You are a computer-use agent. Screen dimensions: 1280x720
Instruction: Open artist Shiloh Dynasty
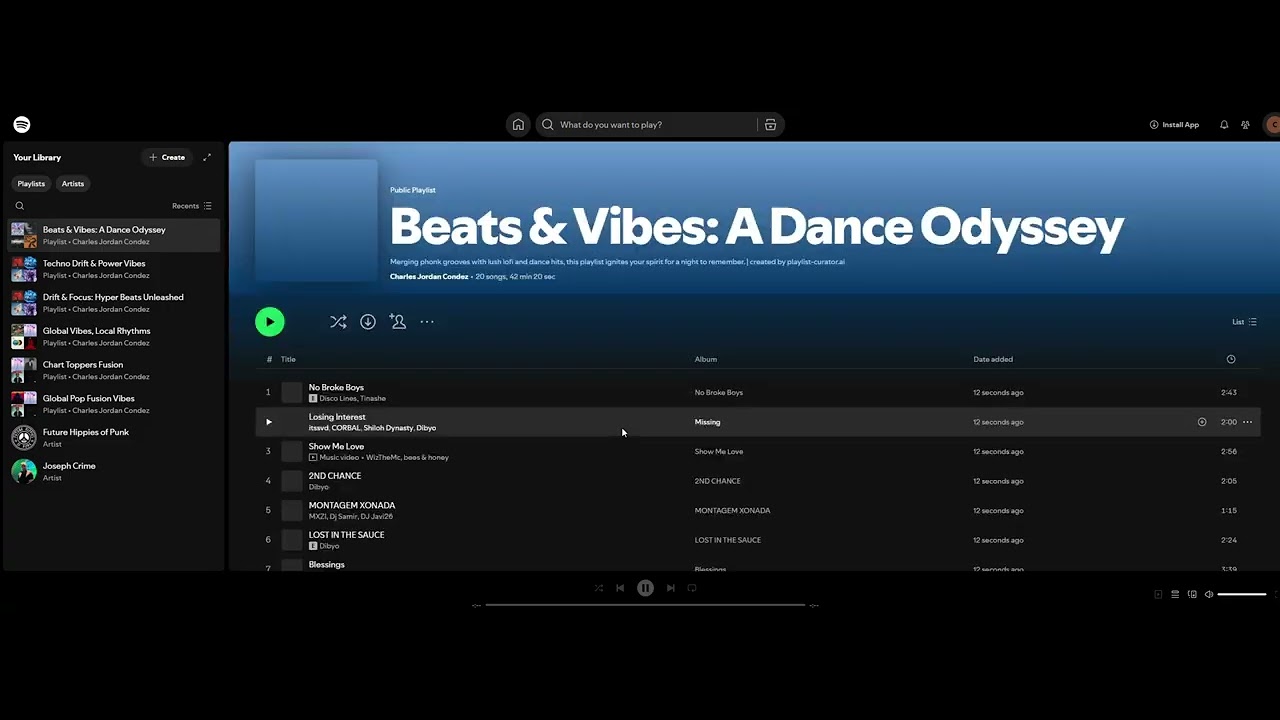tap(388, 428)
